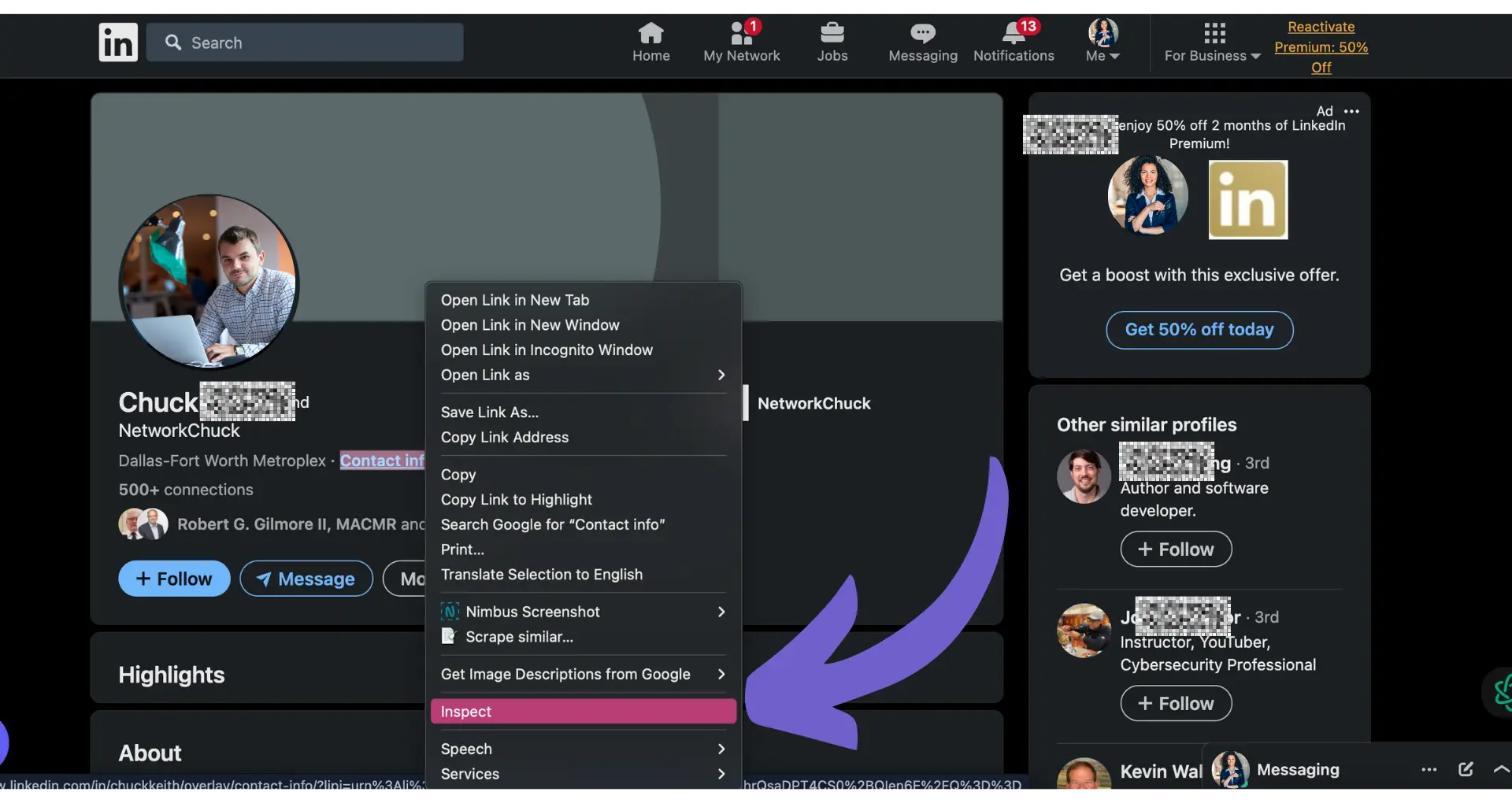The image size is (1512, 803).
Task: Click the Author and software developer avatar
Action: (x=1084, y=476)
